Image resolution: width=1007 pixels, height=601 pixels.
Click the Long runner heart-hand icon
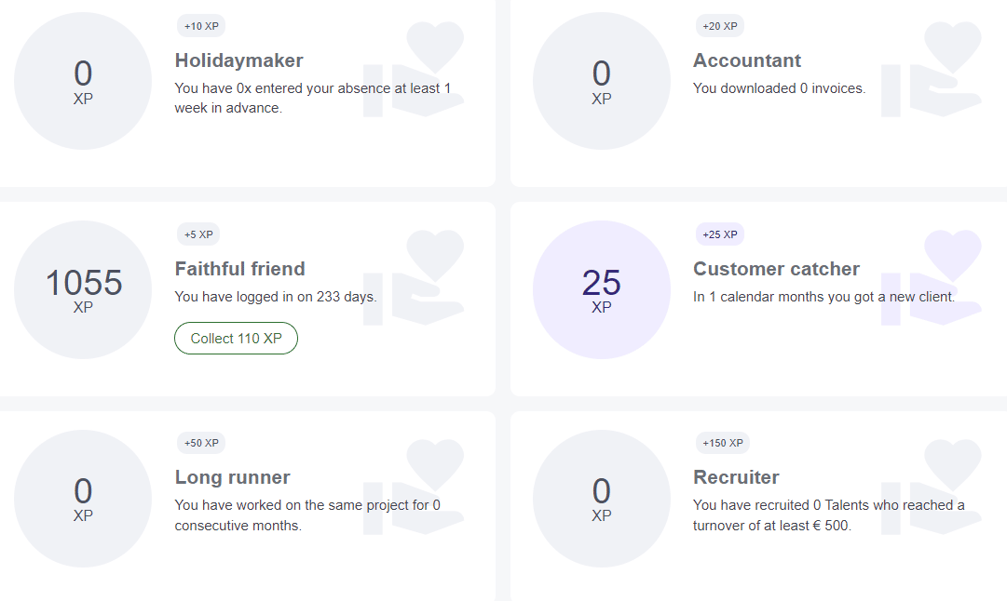coord(415,487)
